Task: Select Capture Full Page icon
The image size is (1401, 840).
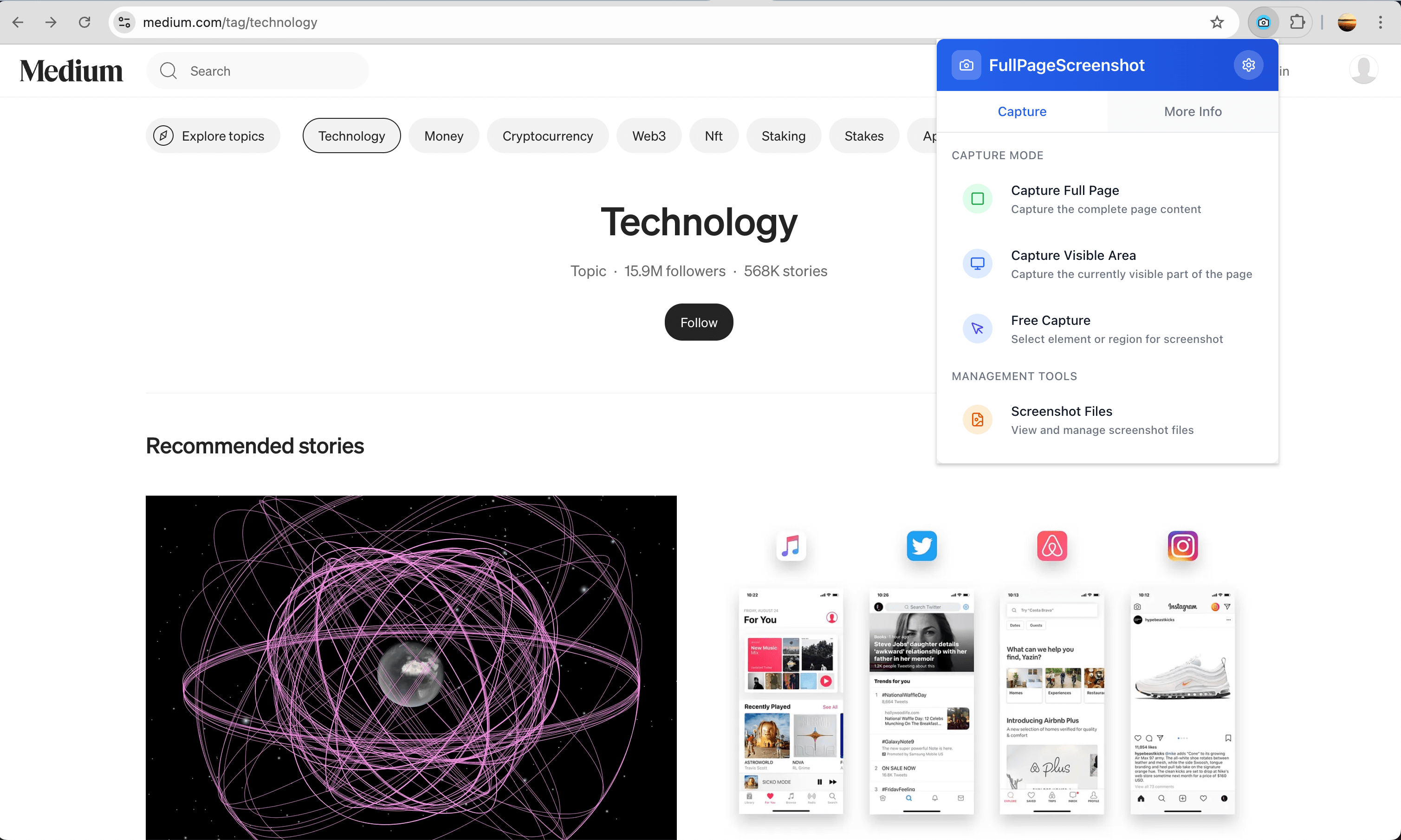Action: click(x=977, y=199)
